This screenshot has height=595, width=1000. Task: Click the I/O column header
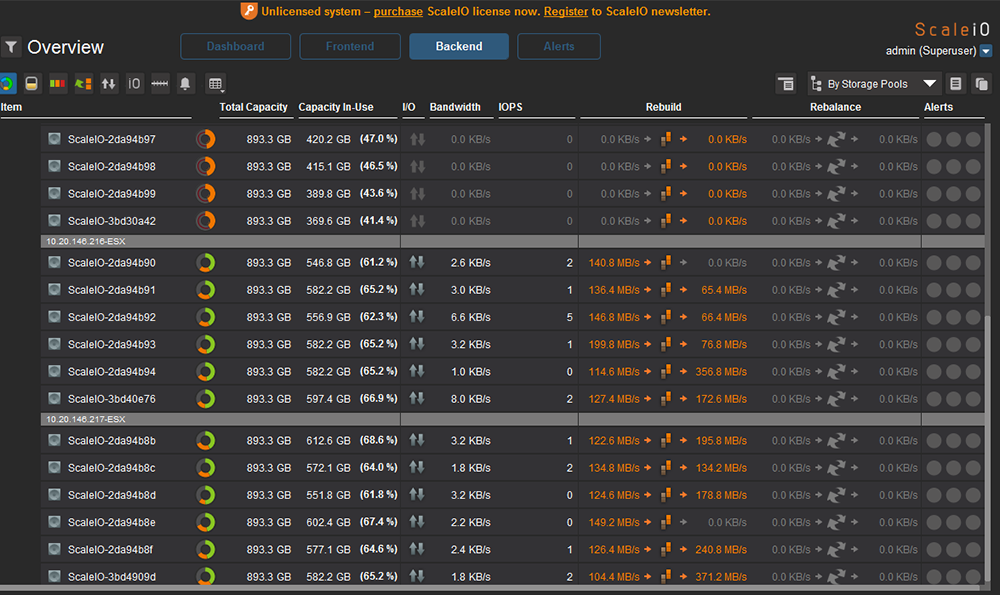pyautogui.click(x=409, y=107)
